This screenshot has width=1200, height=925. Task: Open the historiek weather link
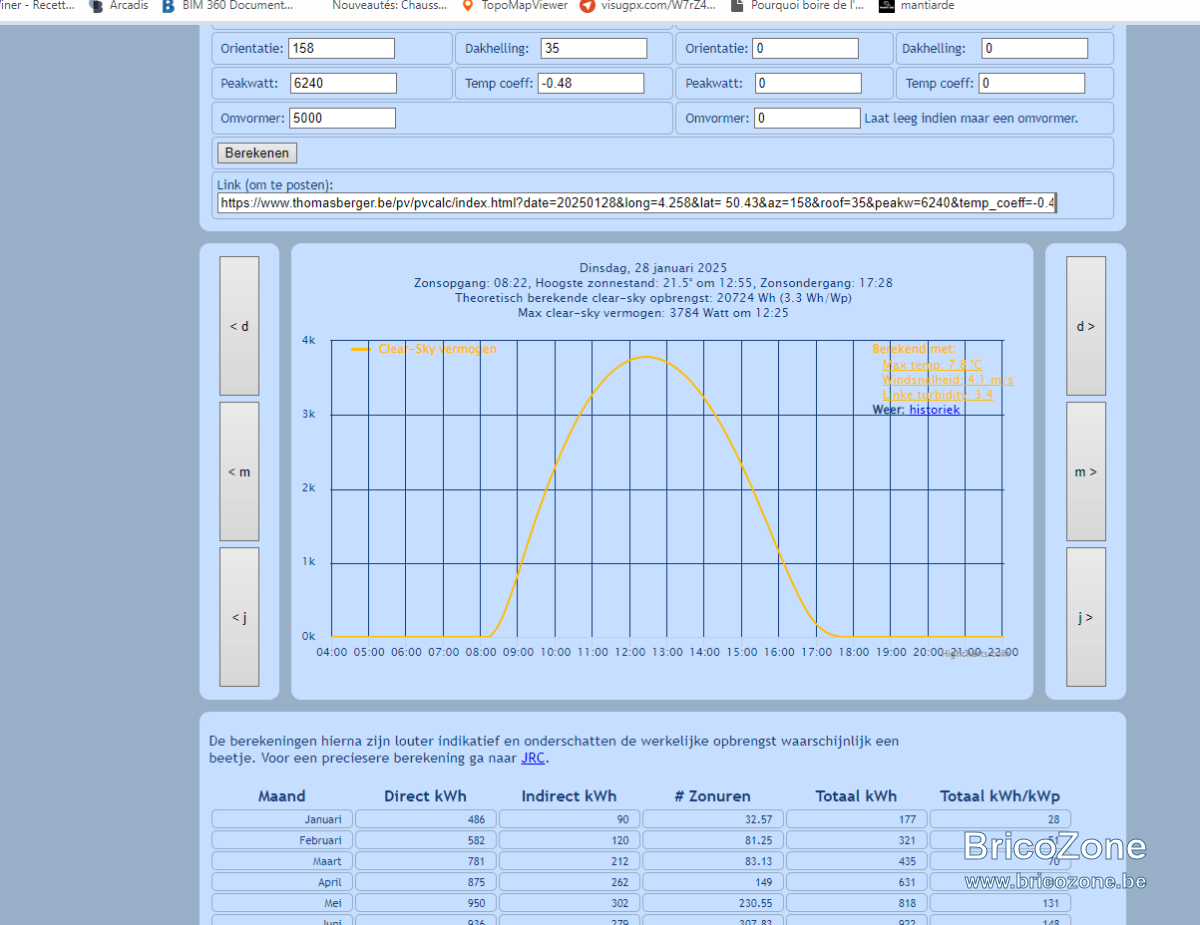934,410
